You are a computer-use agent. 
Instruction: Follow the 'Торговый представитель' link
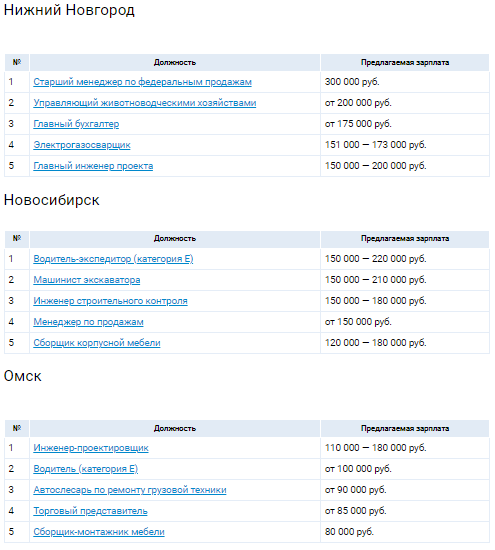[90, 511]
